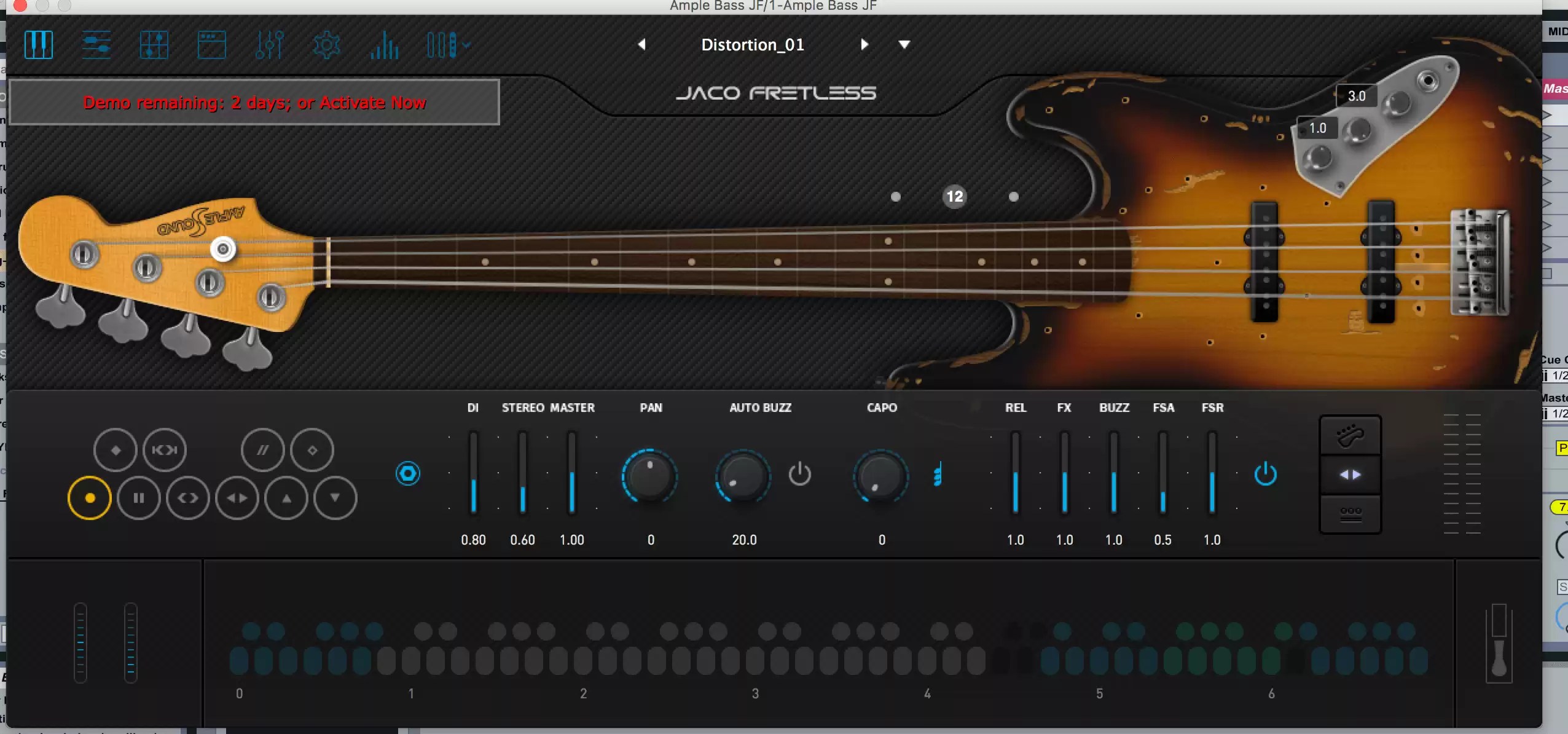This screenshot has height=734, width=1568.
Task: Click the Ample Bass JF window title
Action: click(774, 6)
